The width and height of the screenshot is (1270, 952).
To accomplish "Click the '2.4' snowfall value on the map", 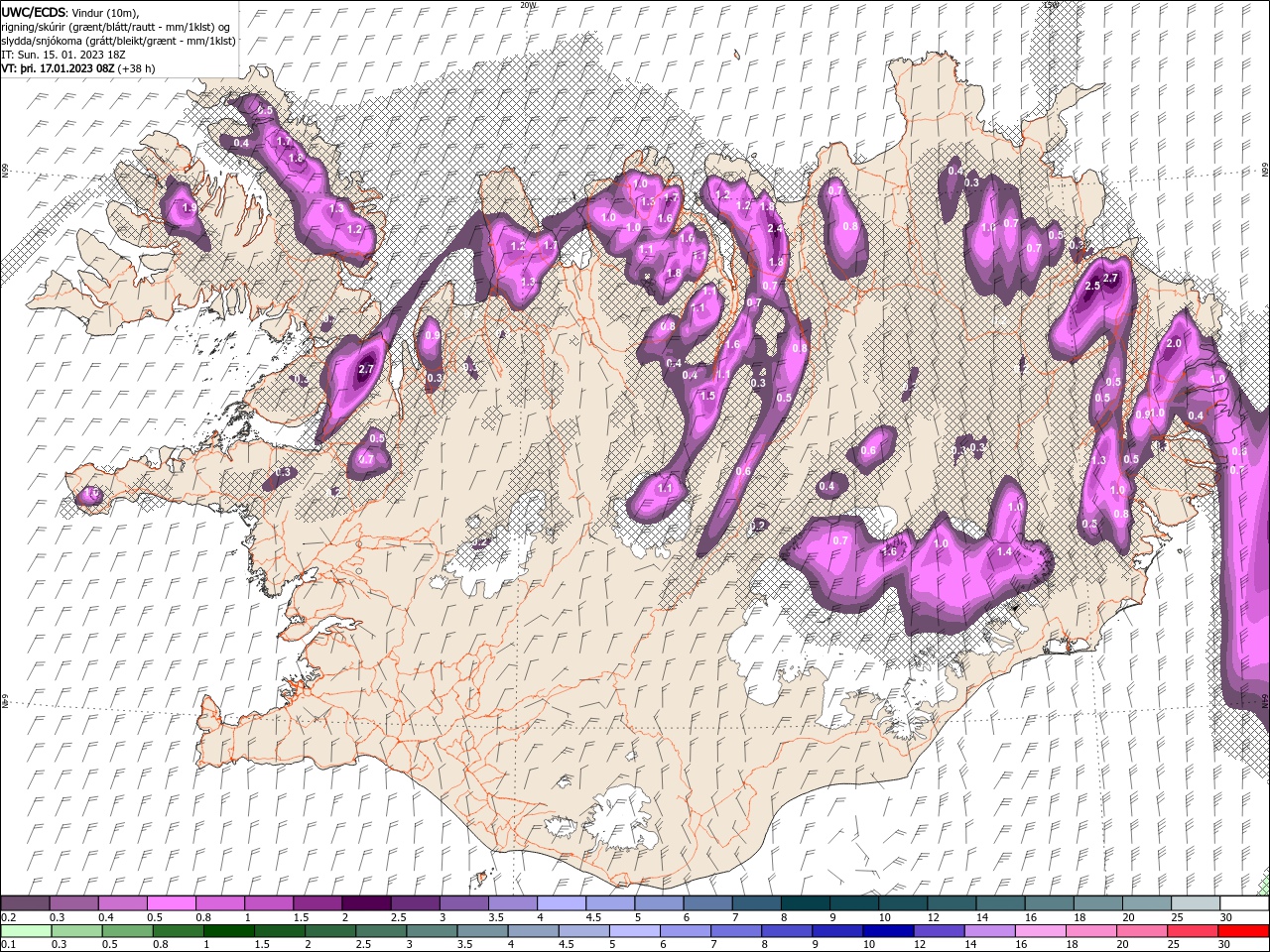I will tap(775, 228).
